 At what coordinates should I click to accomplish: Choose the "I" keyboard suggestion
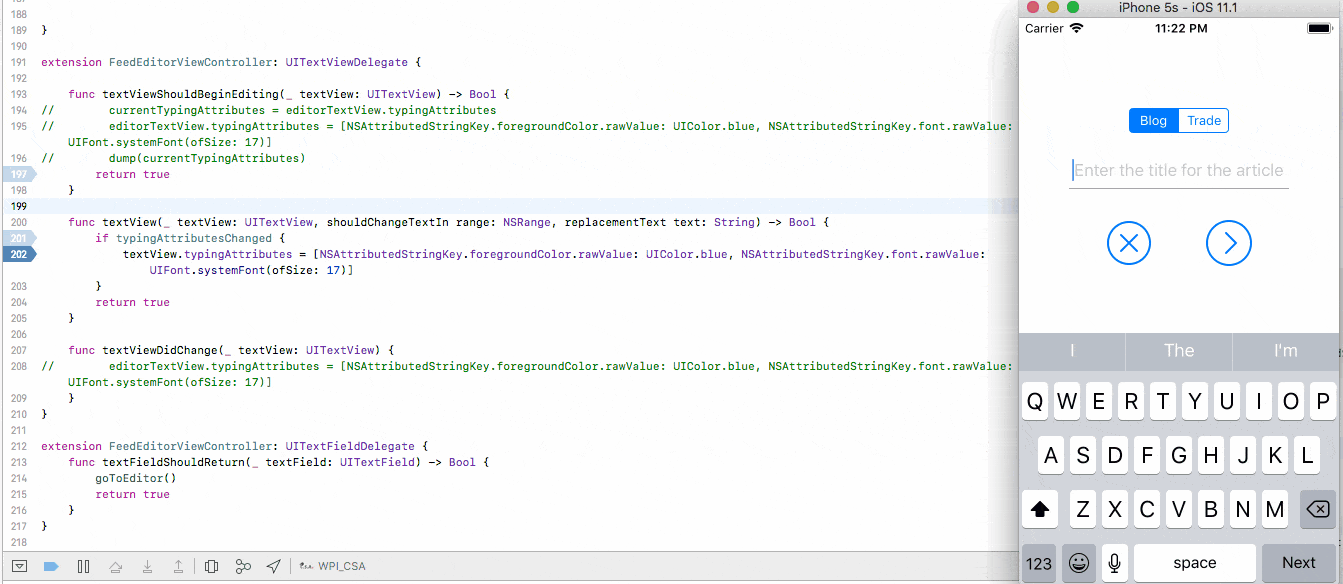coord(1072,351)
